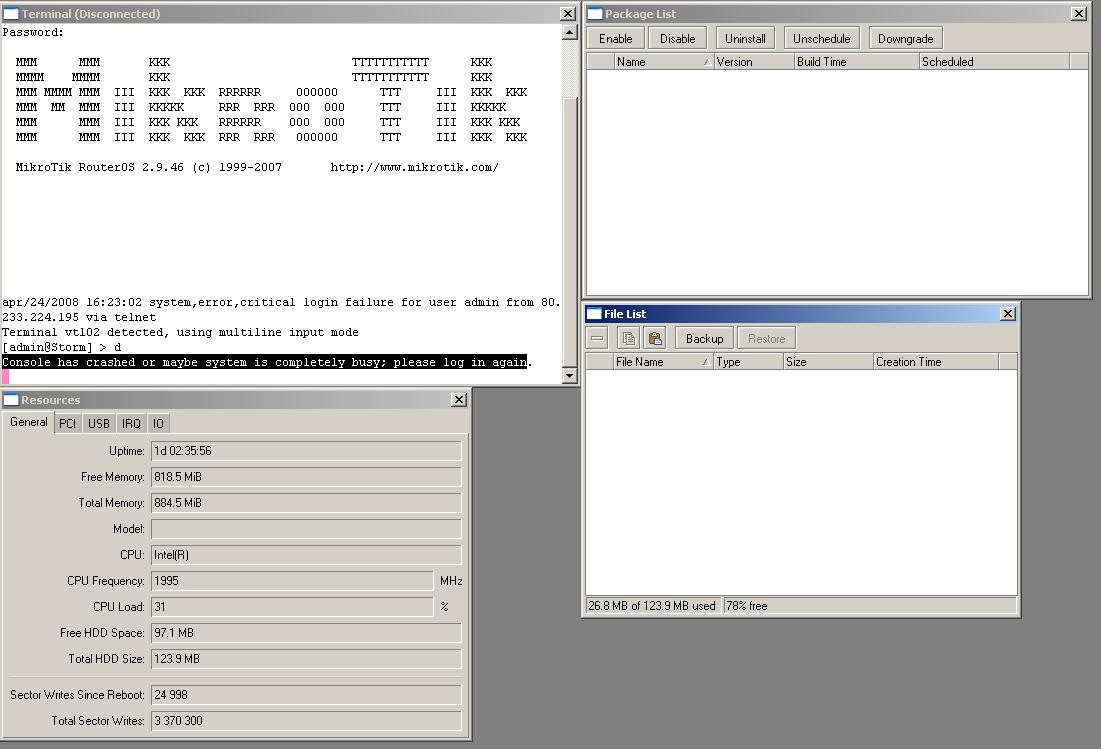Click Unschedule in Package List
Viewport: 1101px width, 749px height.
pos(822,39)
